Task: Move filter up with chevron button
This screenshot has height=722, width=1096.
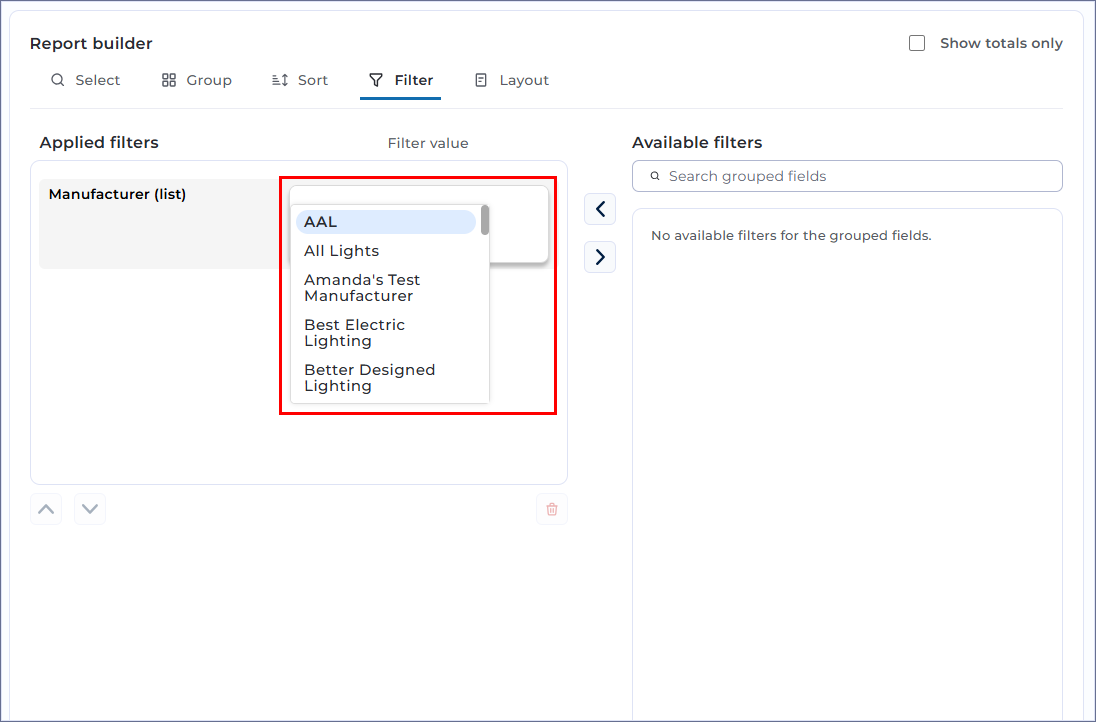Action: pos(46,509)
